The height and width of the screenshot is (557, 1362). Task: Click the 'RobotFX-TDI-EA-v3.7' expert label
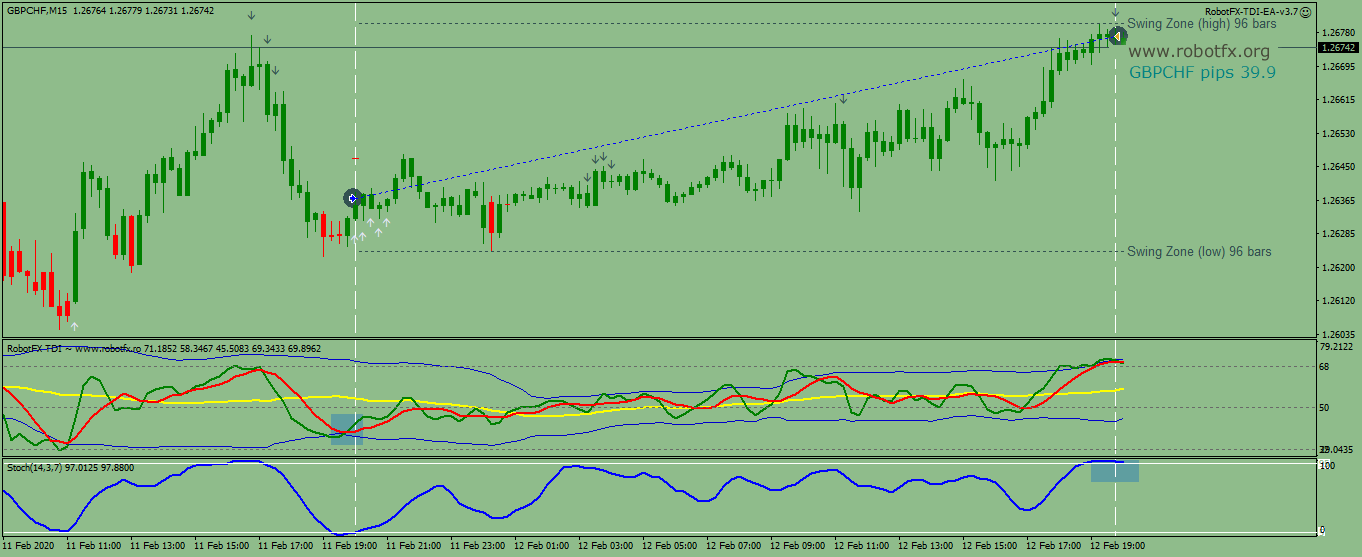click(x=1251, y=11)
